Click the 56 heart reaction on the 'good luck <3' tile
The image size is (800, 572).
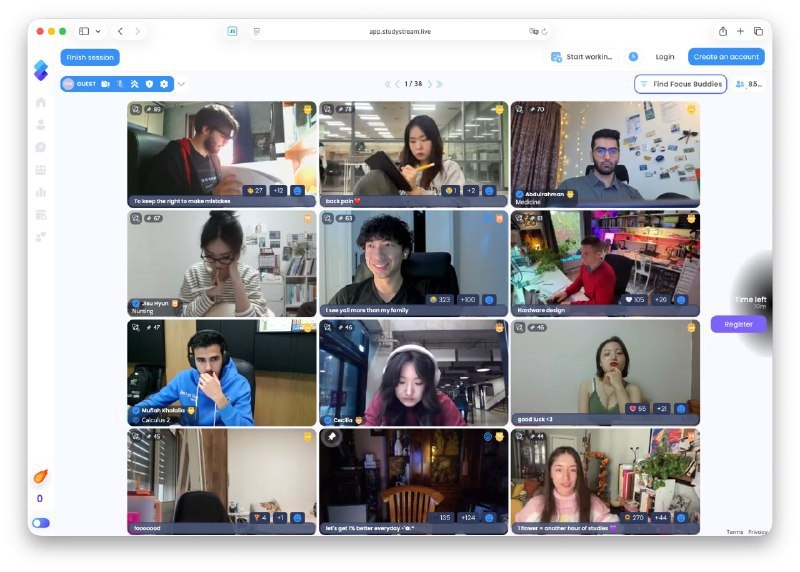pos(638,408)
